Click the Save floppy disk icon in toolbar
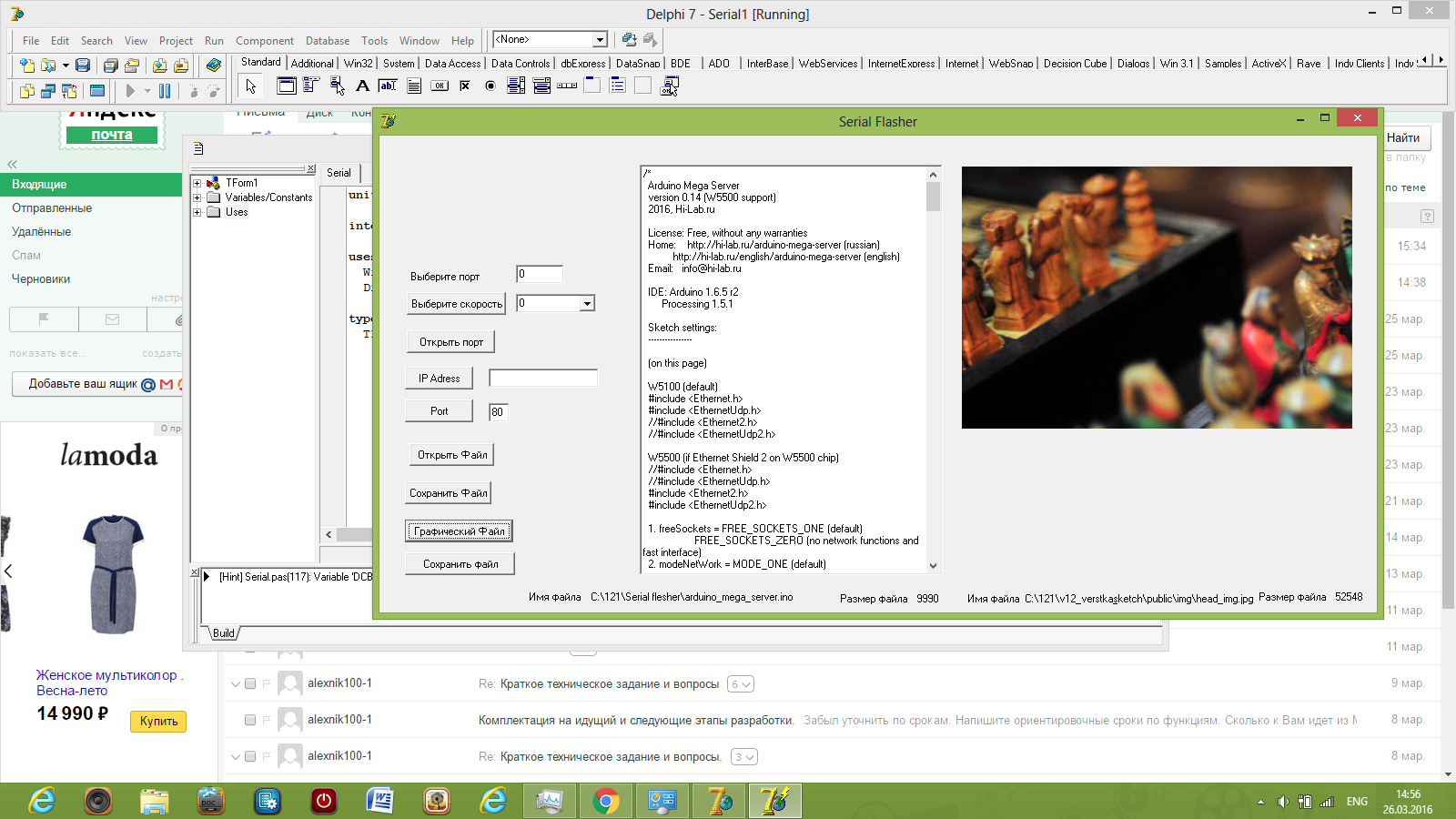Viewport: 1456px width, 819px height. [x=83, y=66]
